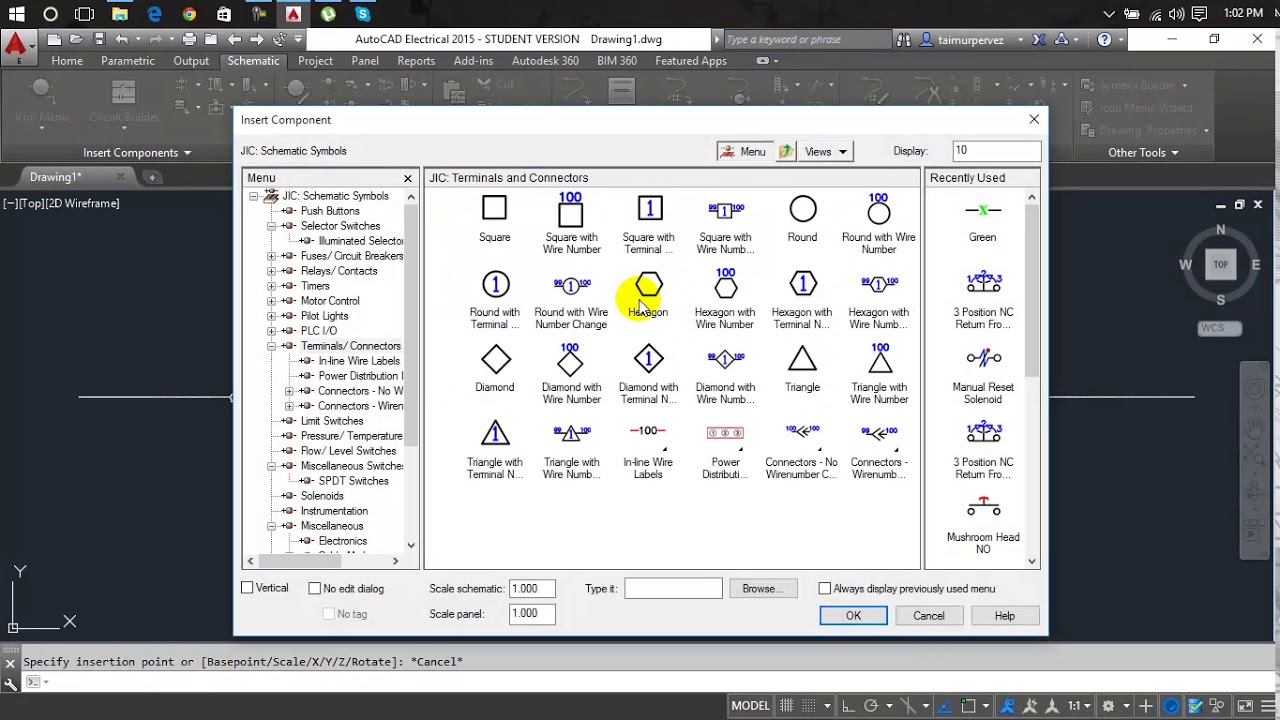Close the Menu tree pane
This screenshot has width=1280, height=720.
(x=408, y=178)
